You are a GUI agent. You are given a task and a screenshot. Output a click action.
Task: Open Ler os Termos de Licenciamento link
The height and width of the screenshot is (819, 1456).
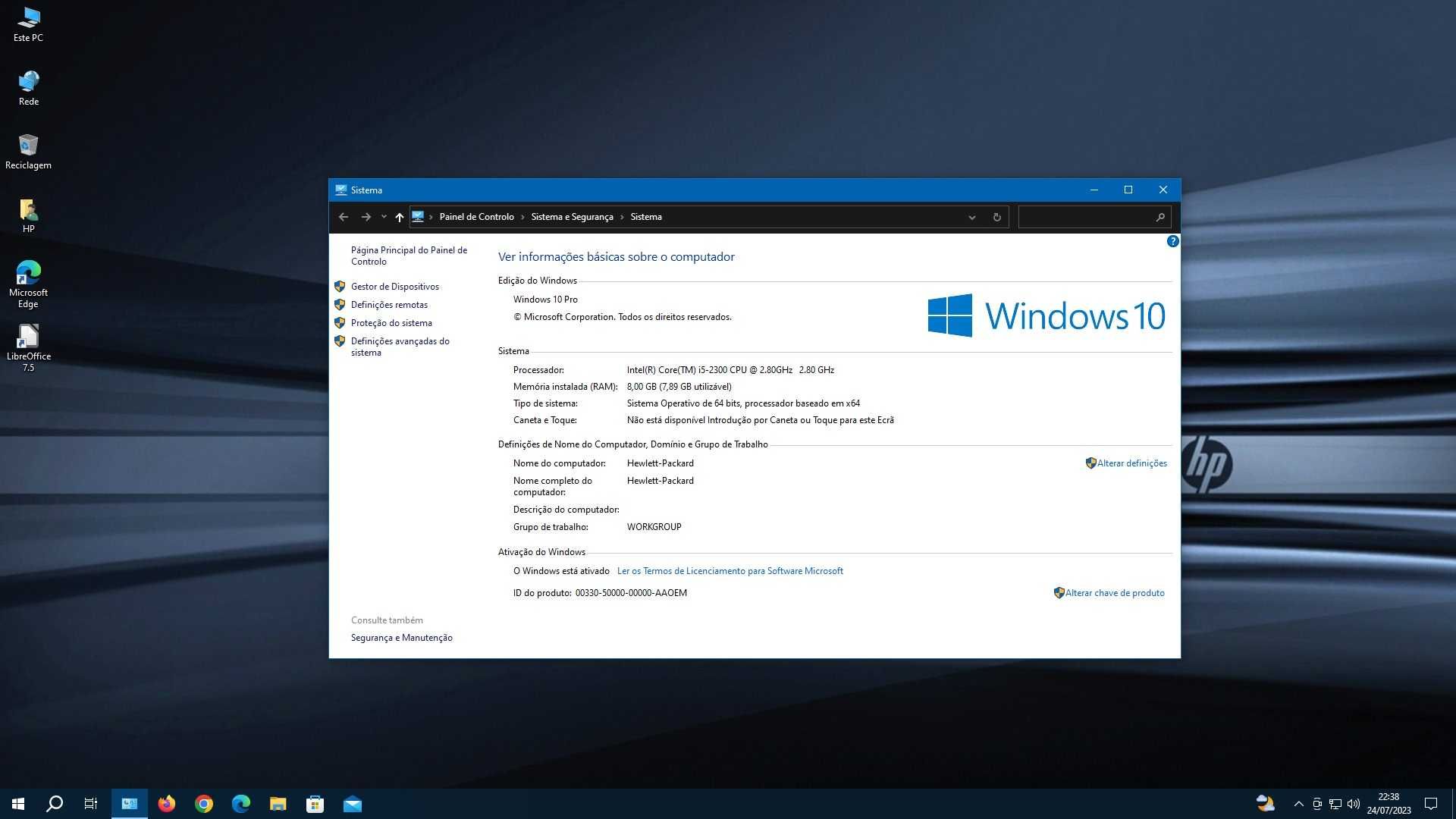[x=730, y=571]
